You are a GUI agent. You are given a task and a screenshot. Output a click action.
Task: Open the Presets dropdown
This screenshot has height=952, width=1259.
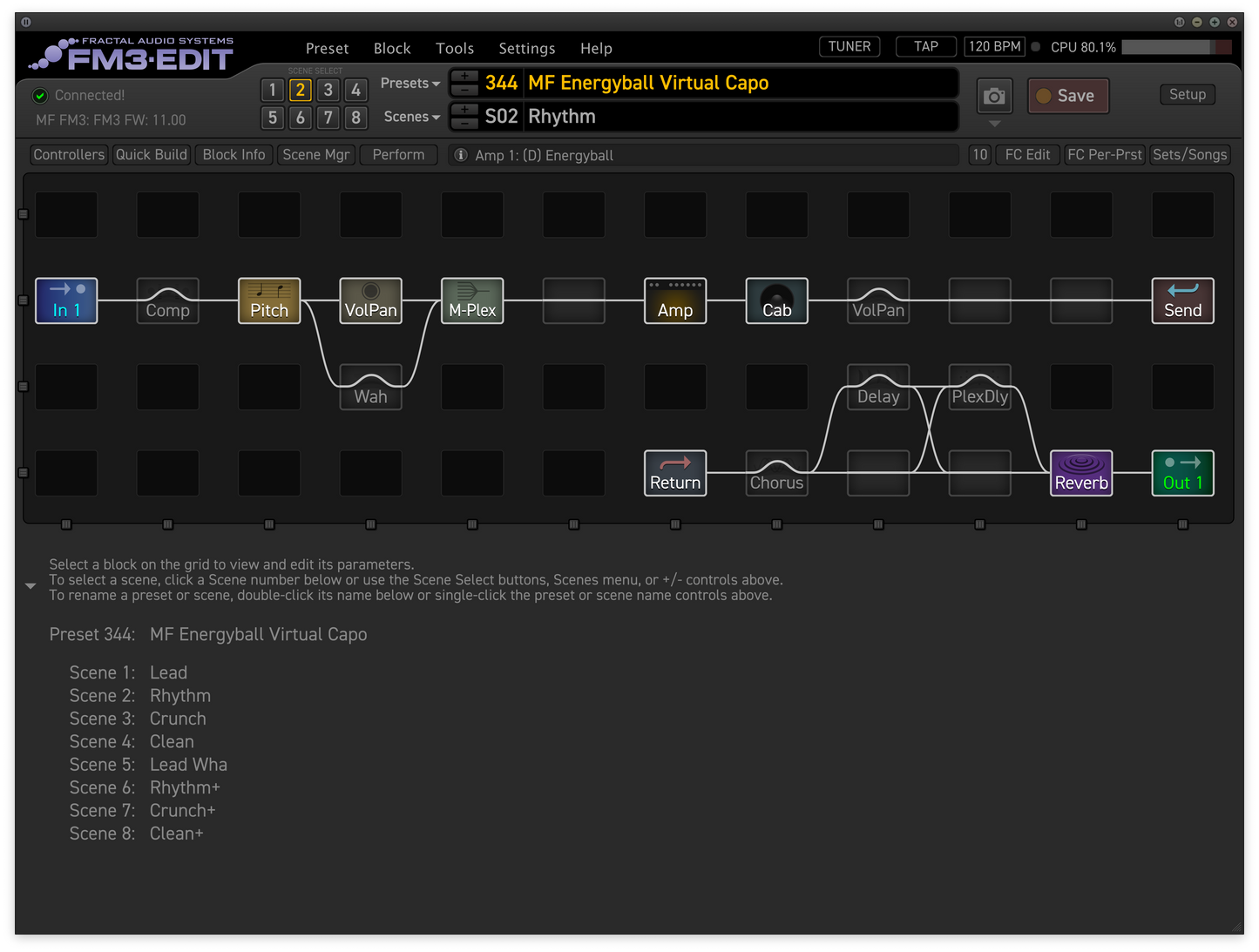click(410, 84)
